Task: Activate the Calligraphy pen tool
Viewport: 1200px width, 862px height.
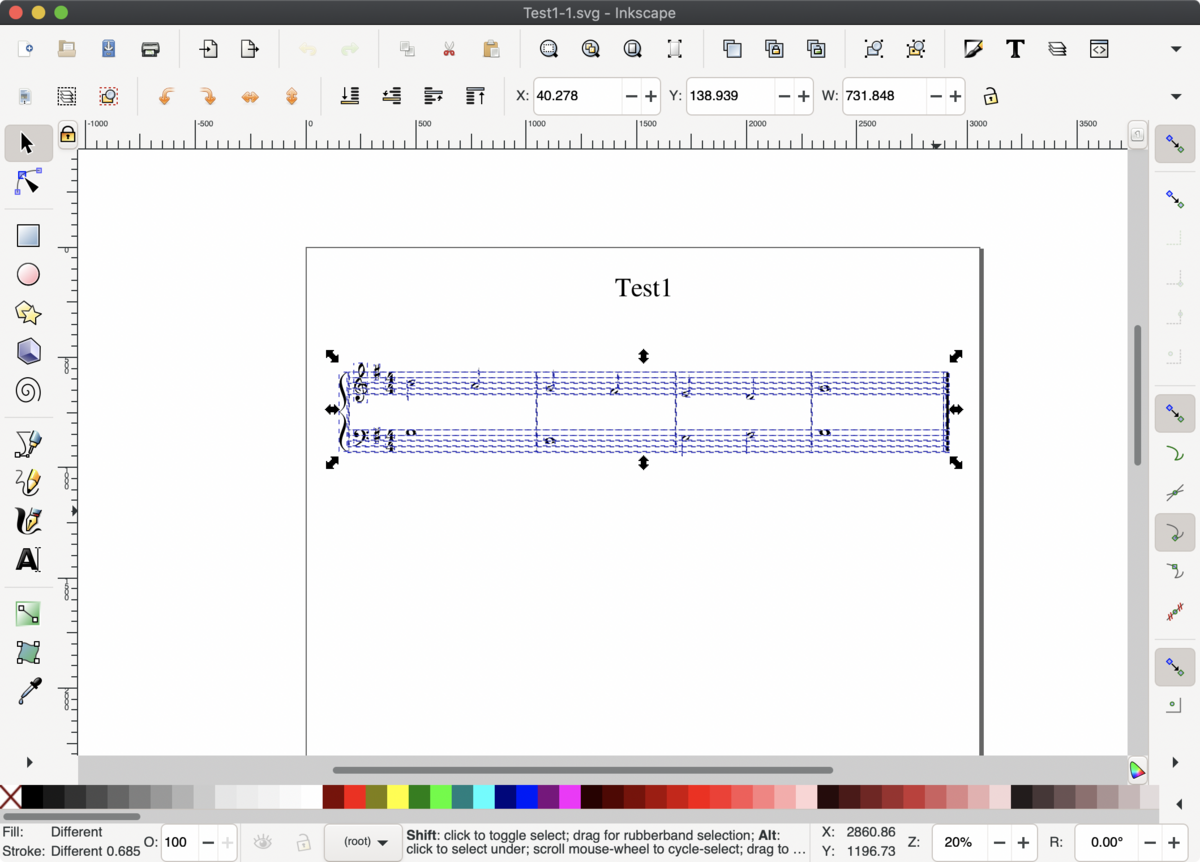Action: point(28,521)
